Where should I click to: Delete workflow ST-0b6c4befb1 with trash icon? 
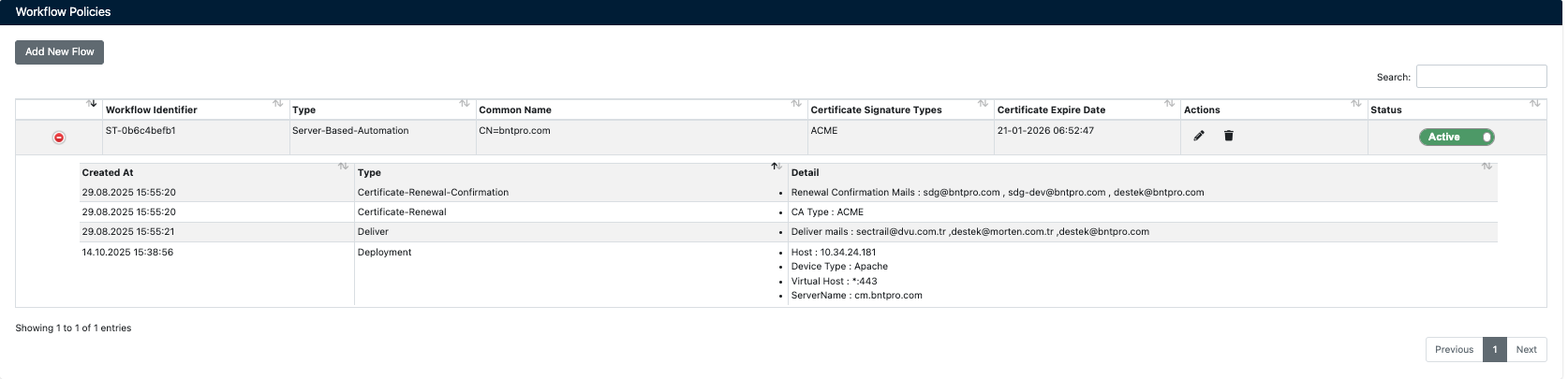point(1229,136)
